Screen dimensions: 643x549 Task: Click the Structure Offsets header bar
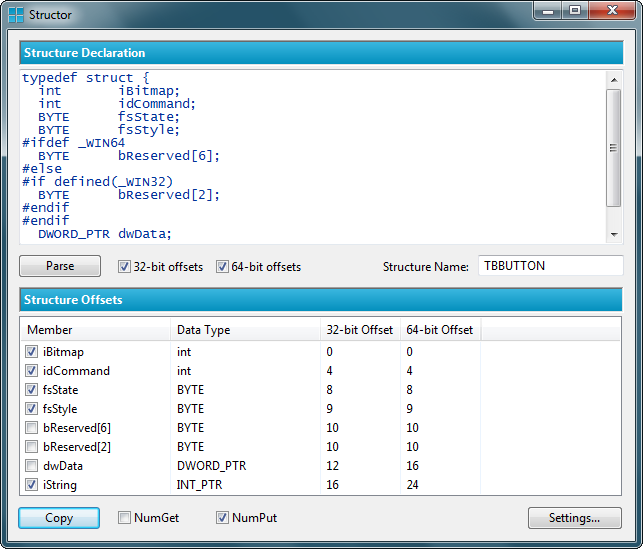321,300
